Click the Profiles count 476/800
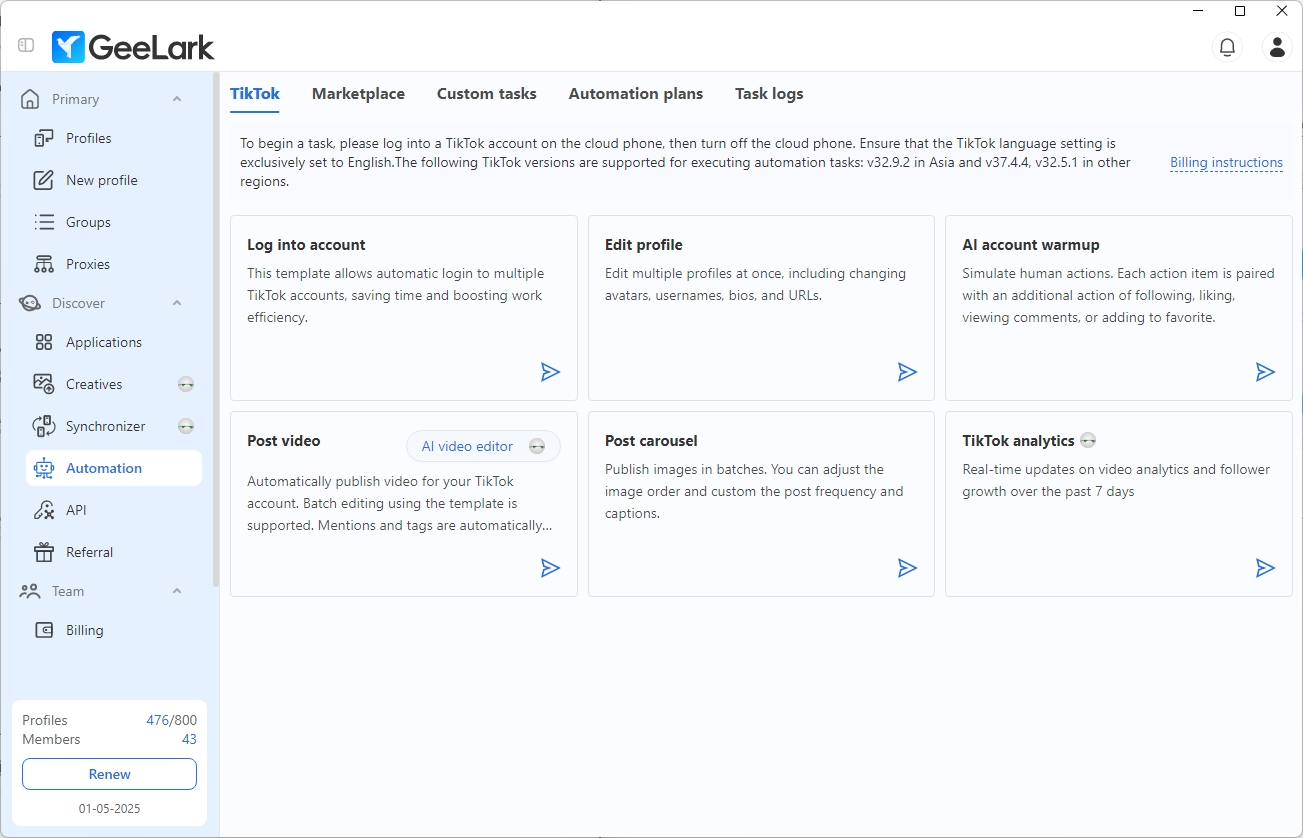Viewport: 1303px width, 838px height. pyautogui.click(x=171, y=720)
